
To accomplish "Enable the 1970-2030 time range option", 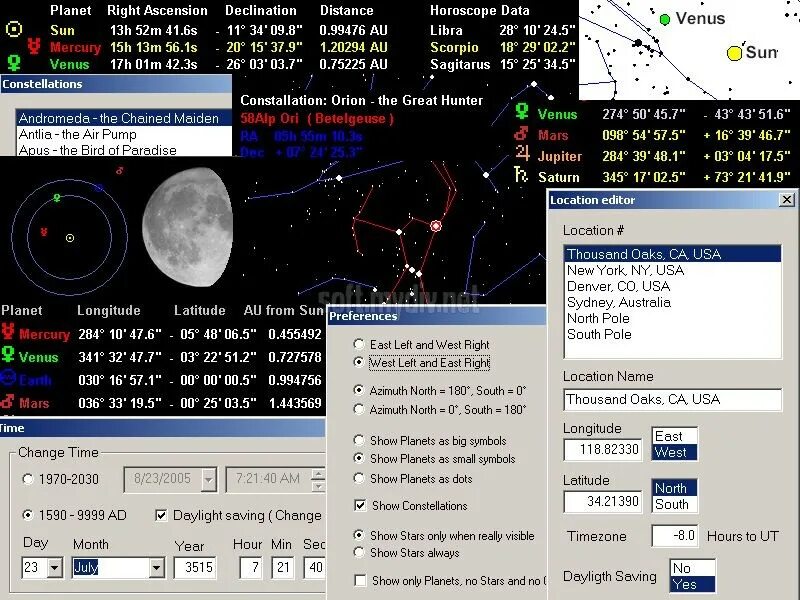I will 28,479.
